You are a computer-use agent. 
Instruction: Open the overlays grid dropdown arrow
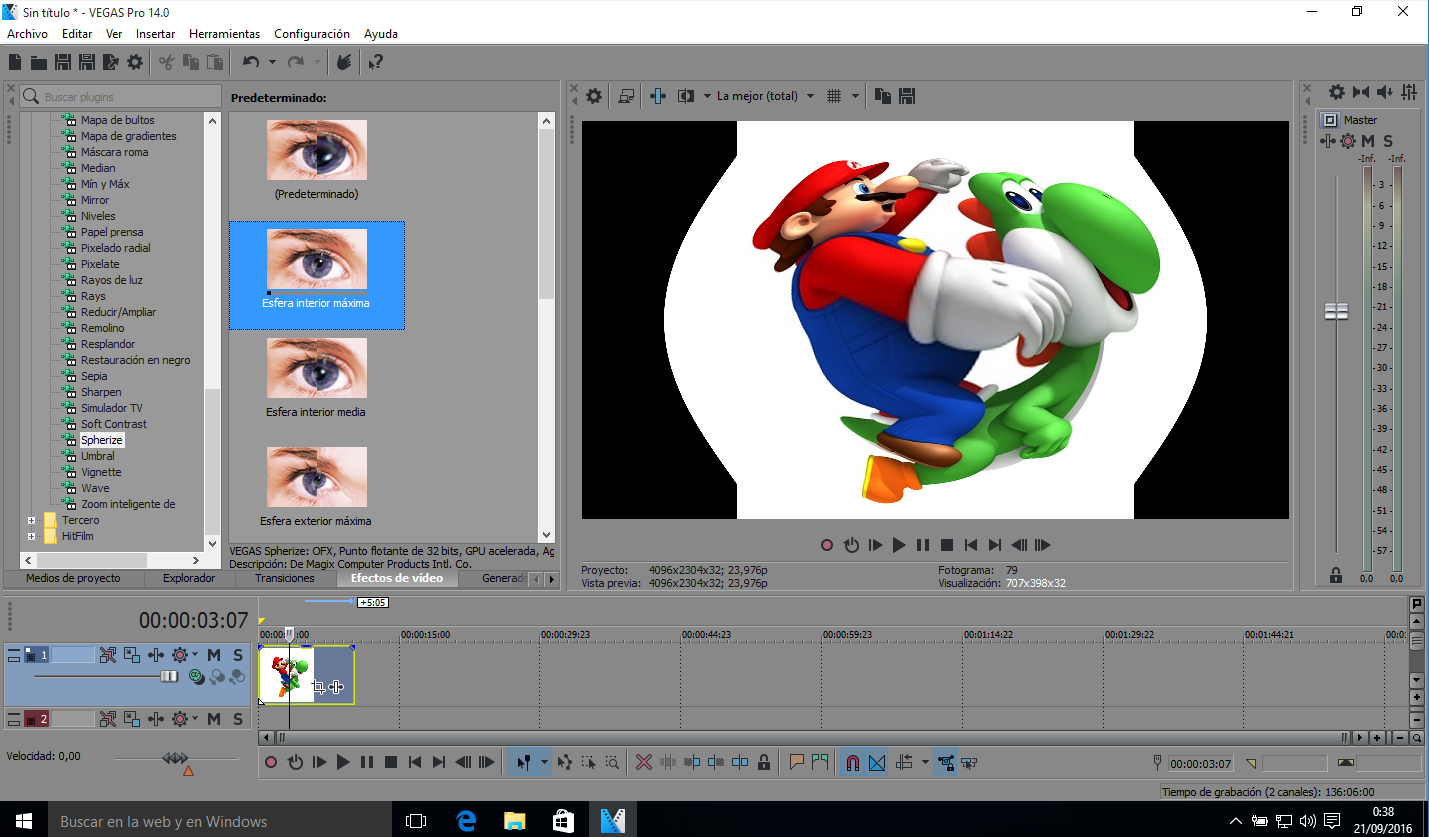(x=855, y=96)
